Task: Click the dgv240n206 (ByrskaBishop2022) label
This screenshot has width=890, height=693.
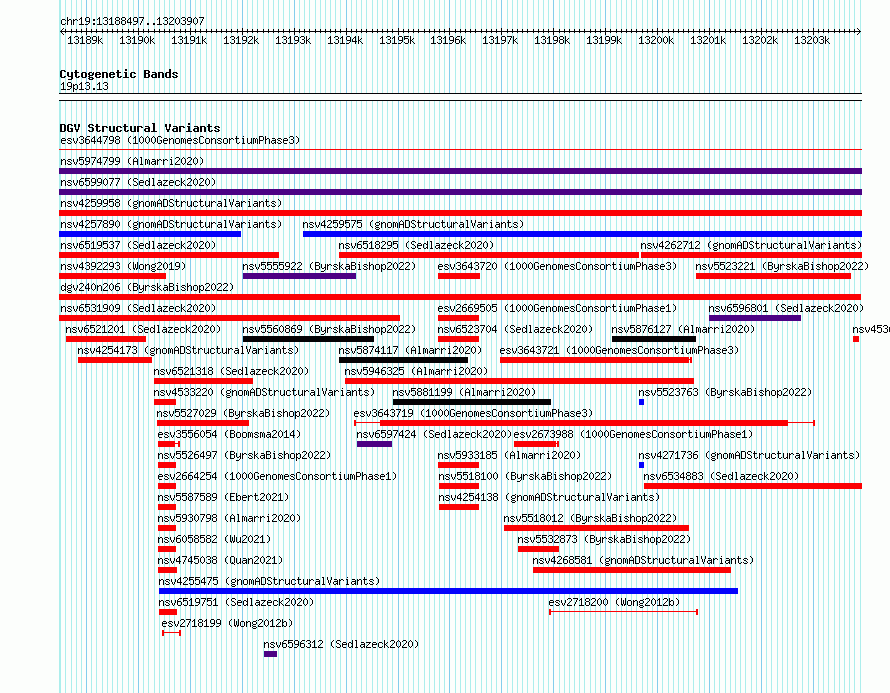Action: 147,287
